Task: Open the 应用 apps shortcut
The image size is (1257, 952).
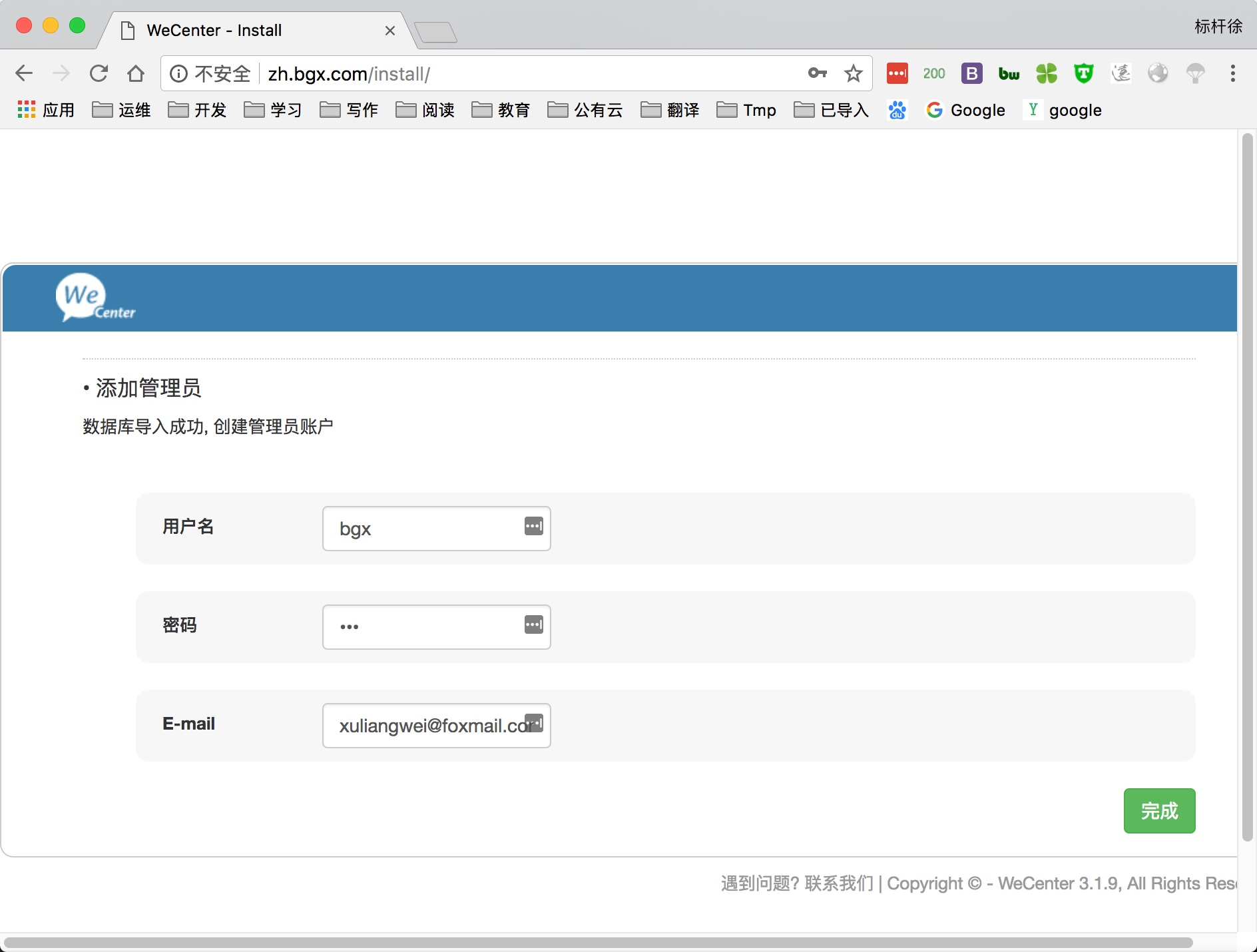Action: (x=45, y=110)
